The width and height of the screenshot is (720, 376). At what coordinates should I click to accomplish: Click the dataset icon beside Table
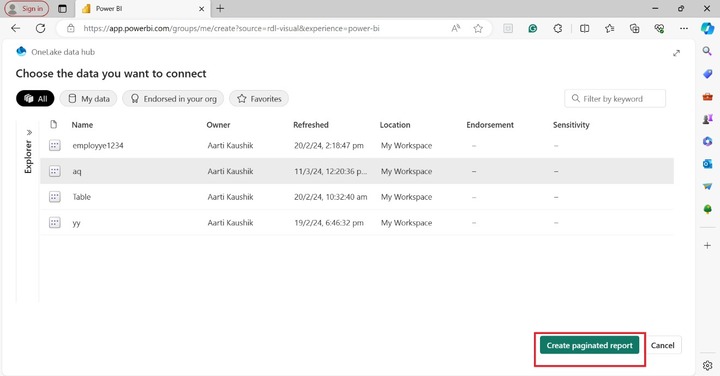[55, 197]
